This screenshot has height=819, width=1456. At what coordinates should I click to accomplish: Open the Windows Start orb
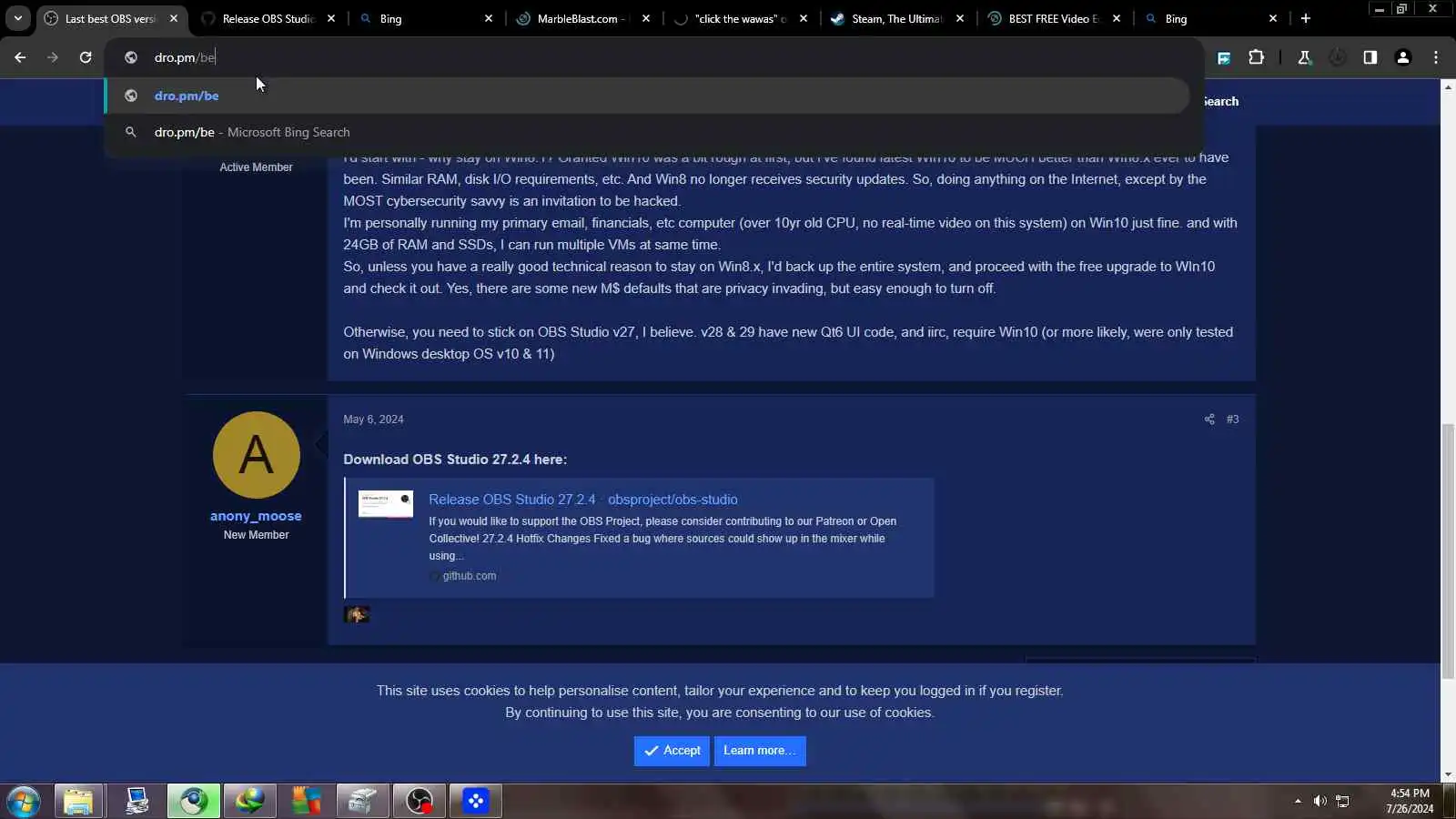tap(24, 802)
